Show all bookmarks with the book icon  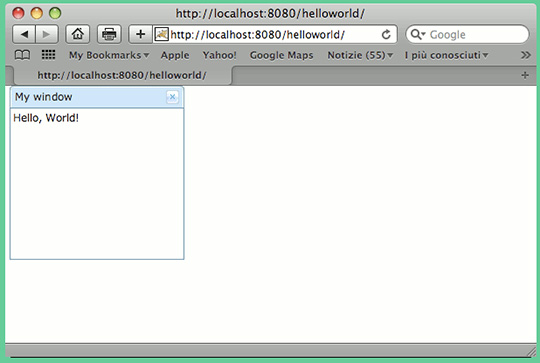coord(22,55)
